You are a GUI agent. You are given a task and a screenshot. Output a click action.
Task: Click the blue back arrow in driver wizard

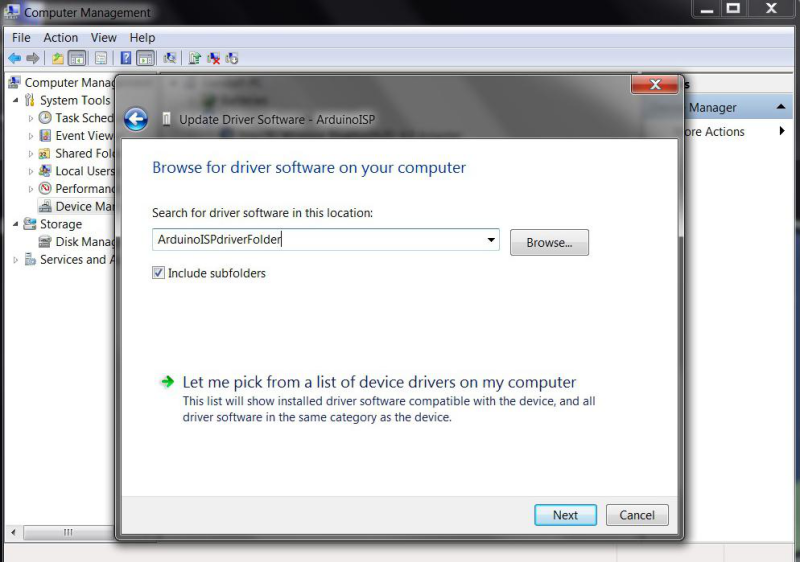tap(136, 119)
